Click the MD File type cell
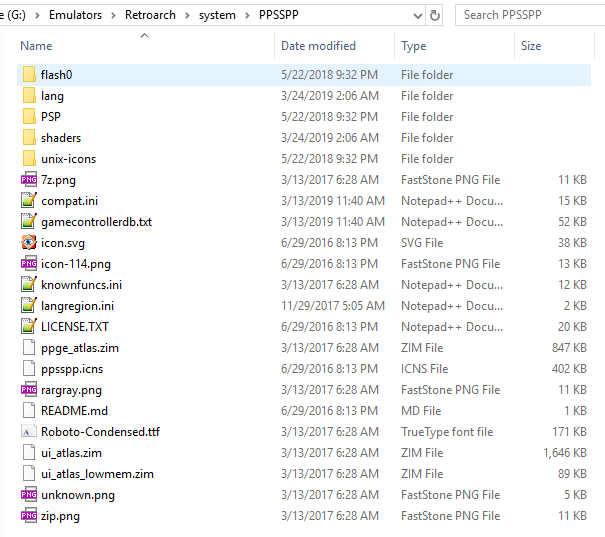Image resolution: width=605 pixels, height=537 pixels. (421, 410)
